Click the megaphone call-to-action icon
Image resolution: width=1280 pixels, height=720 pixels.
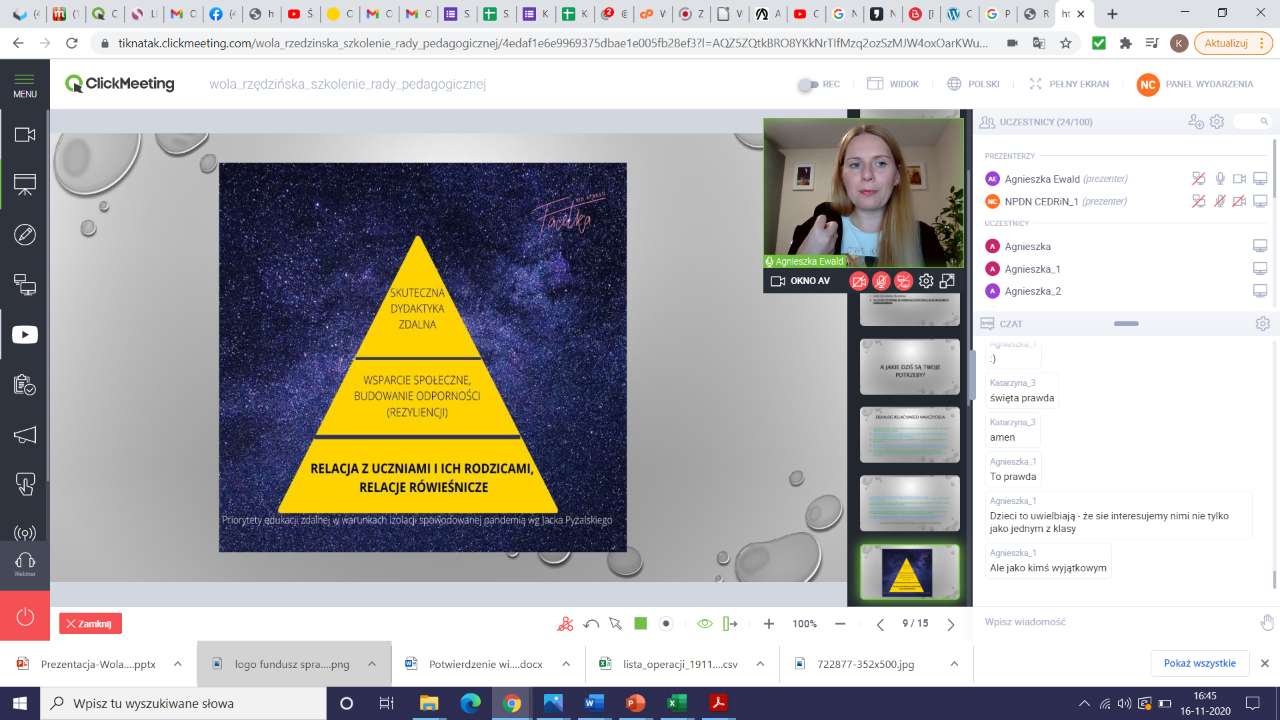(25, 435)
